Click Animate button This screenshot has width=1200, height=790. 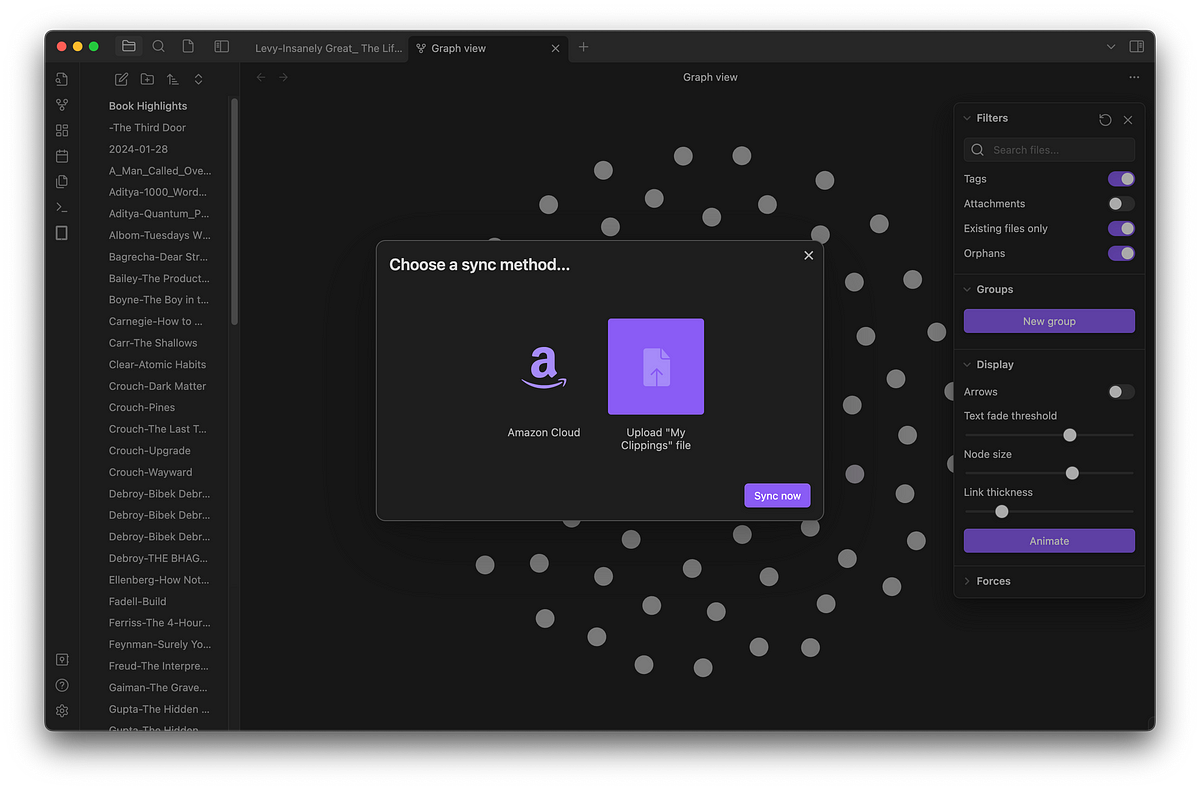coord(1049,541)
